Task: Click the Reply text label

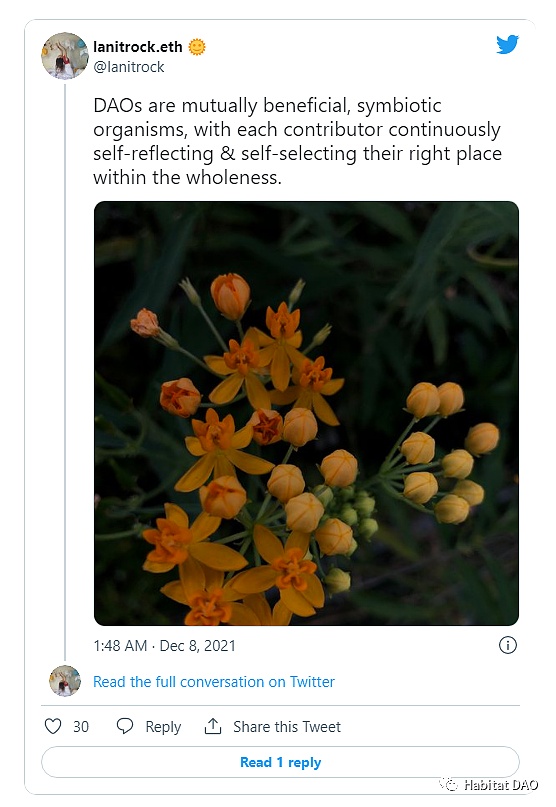Action: 163,727
